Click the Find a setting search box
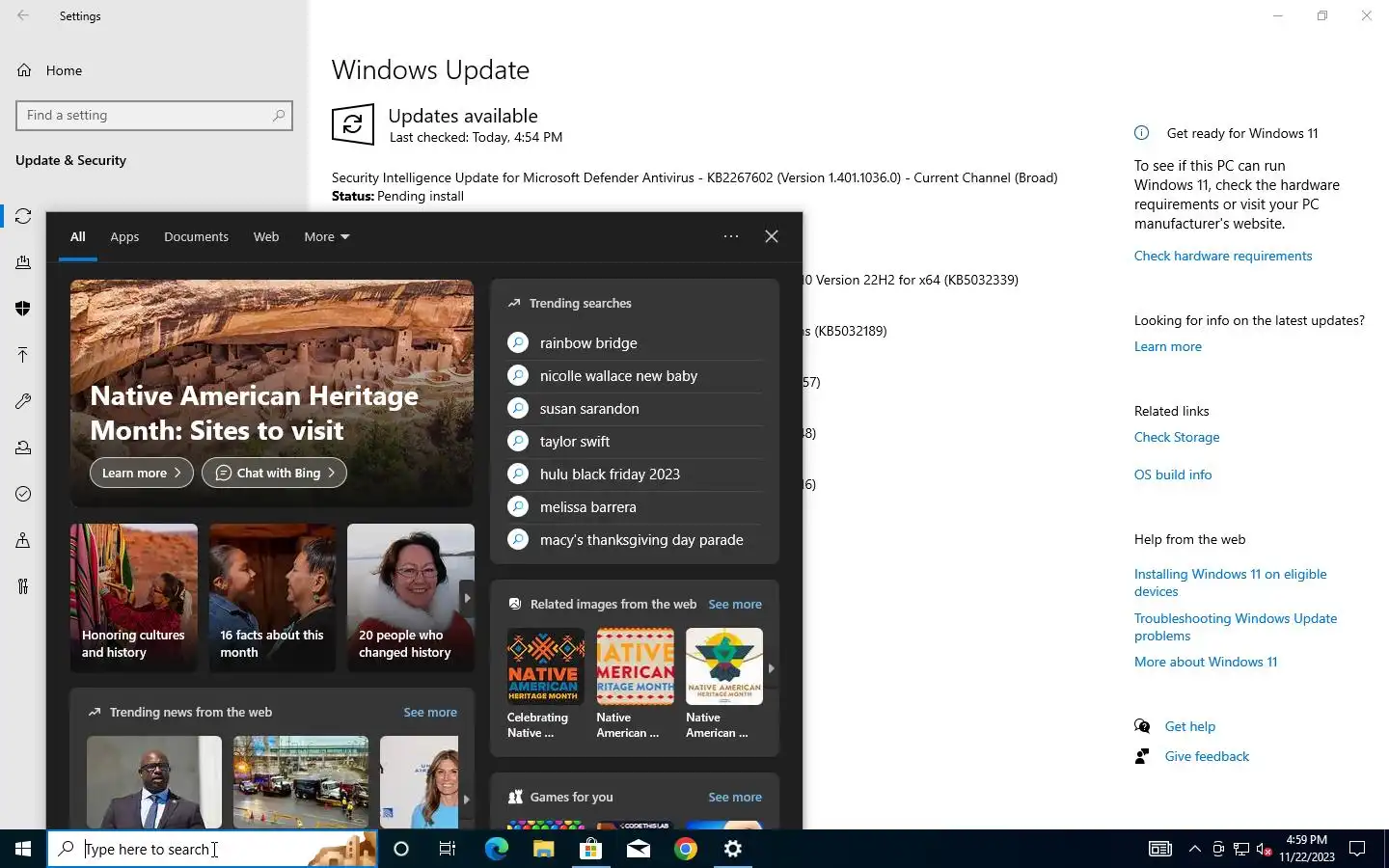The width and height of the screenshot is (1389, 868). (x=154, y=115)
